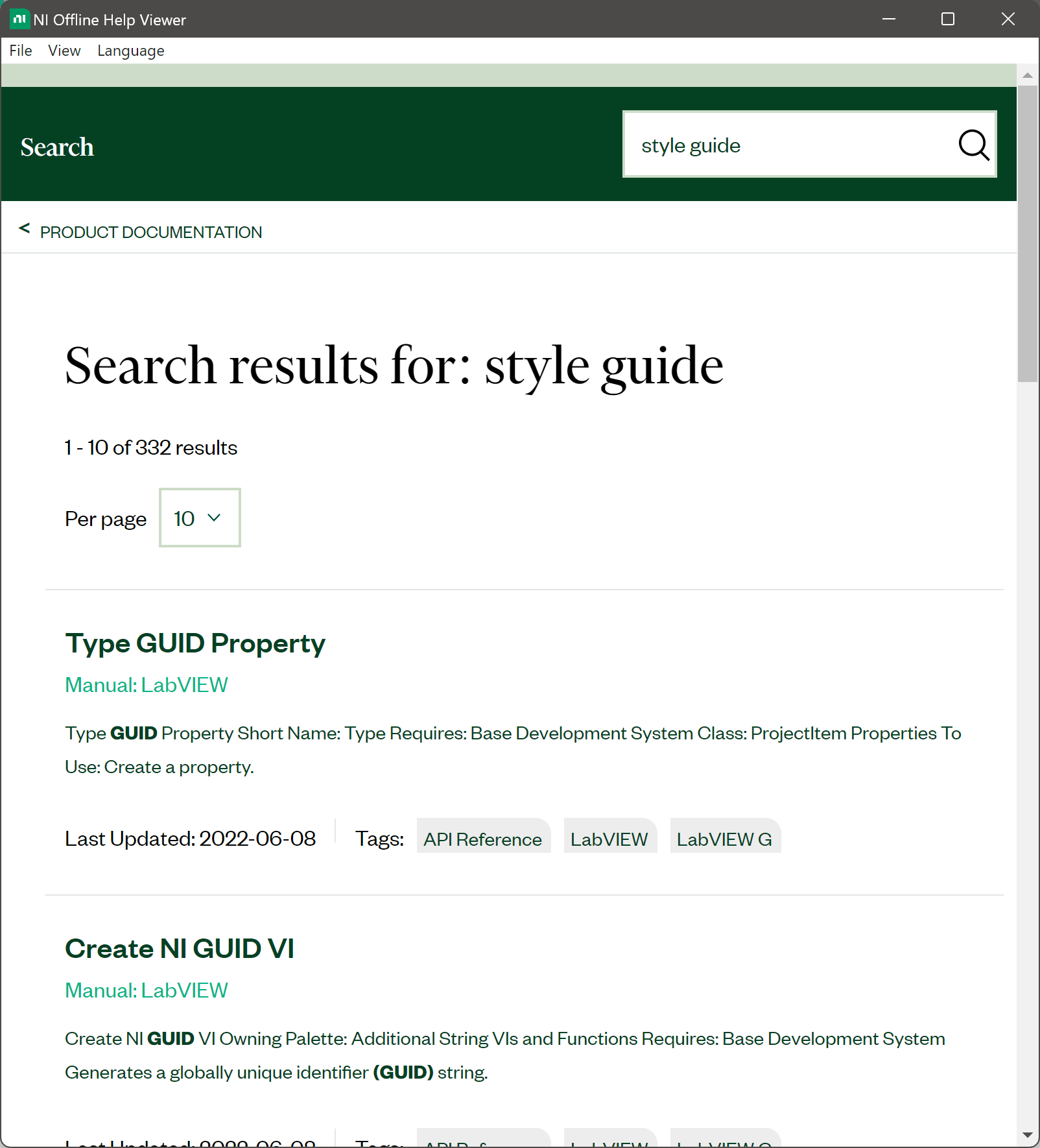Click the 'Search results for: style guide' heading
This screenshot has width=1040, height=1148.
[x=394, y=366]
